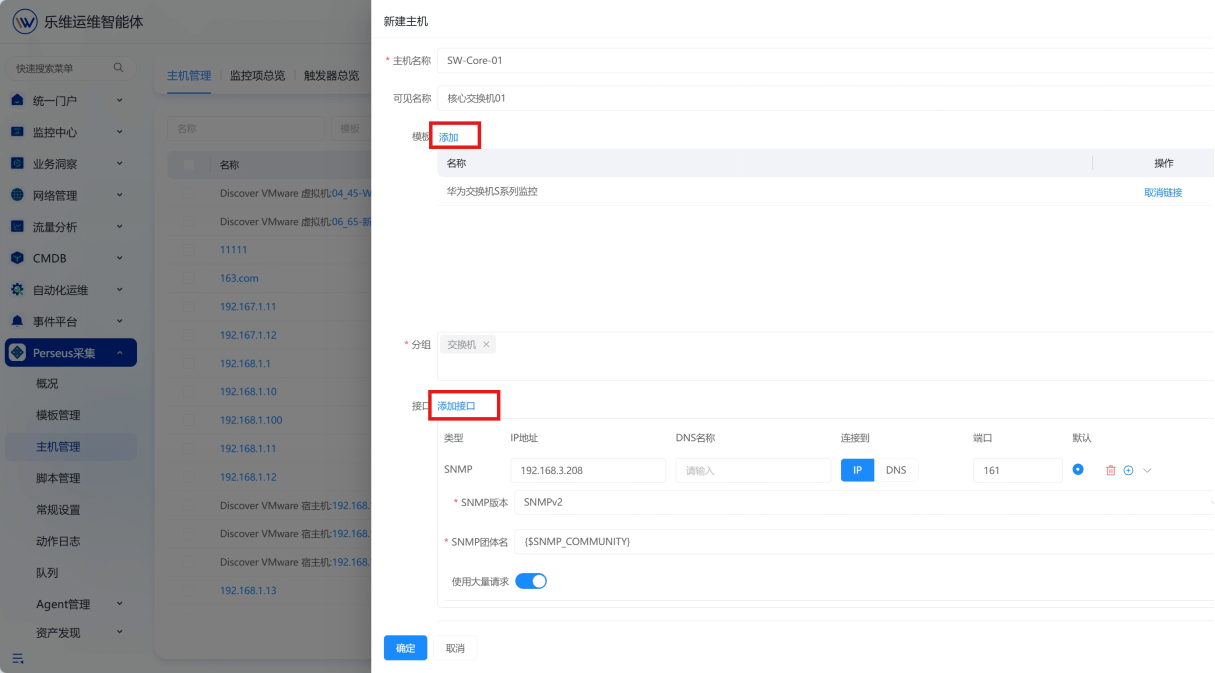Click the DNS名称 input field
The image size is (1215, 673).
point(753,470)
